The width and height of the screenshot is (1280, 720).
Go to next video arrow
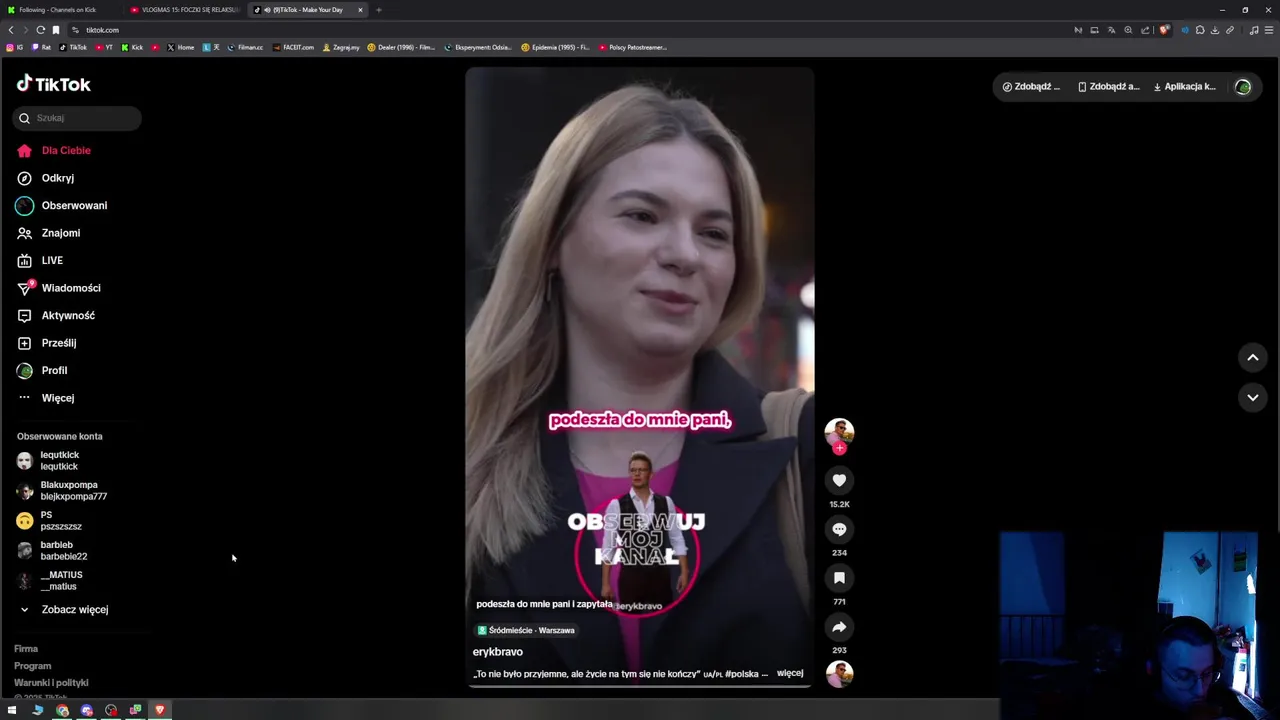[x=1252, y=397]
